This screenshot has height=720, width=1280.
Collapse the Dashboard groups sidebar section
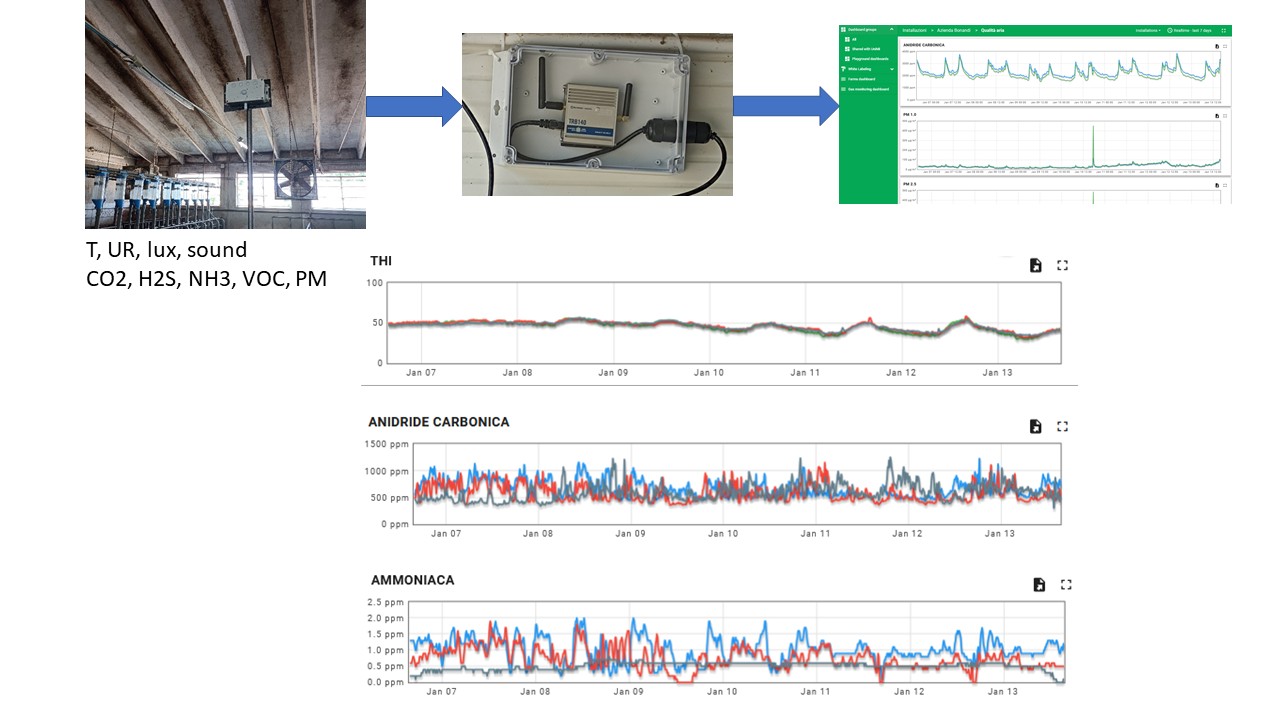892,29
